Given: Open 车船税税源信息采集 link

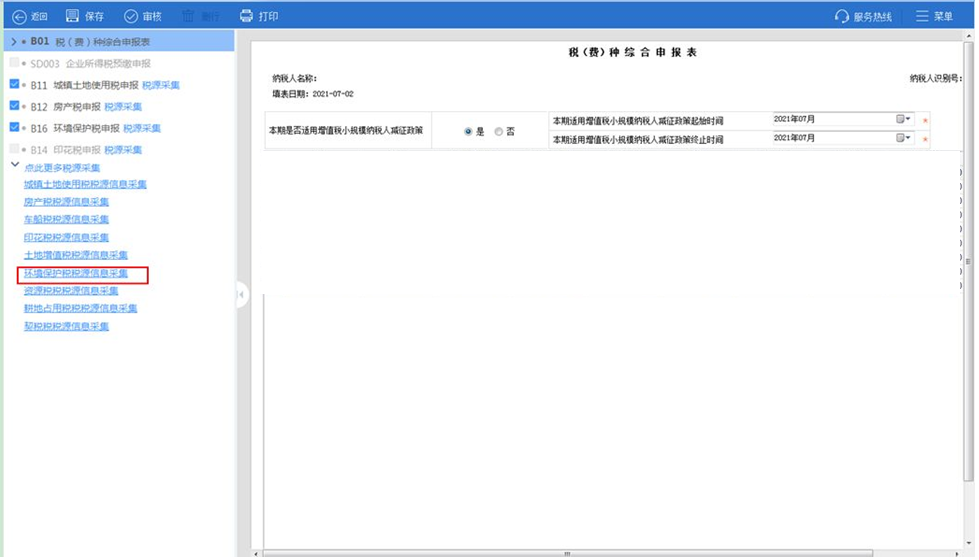Looking at the screenshot, I should [x=66, y=219].
